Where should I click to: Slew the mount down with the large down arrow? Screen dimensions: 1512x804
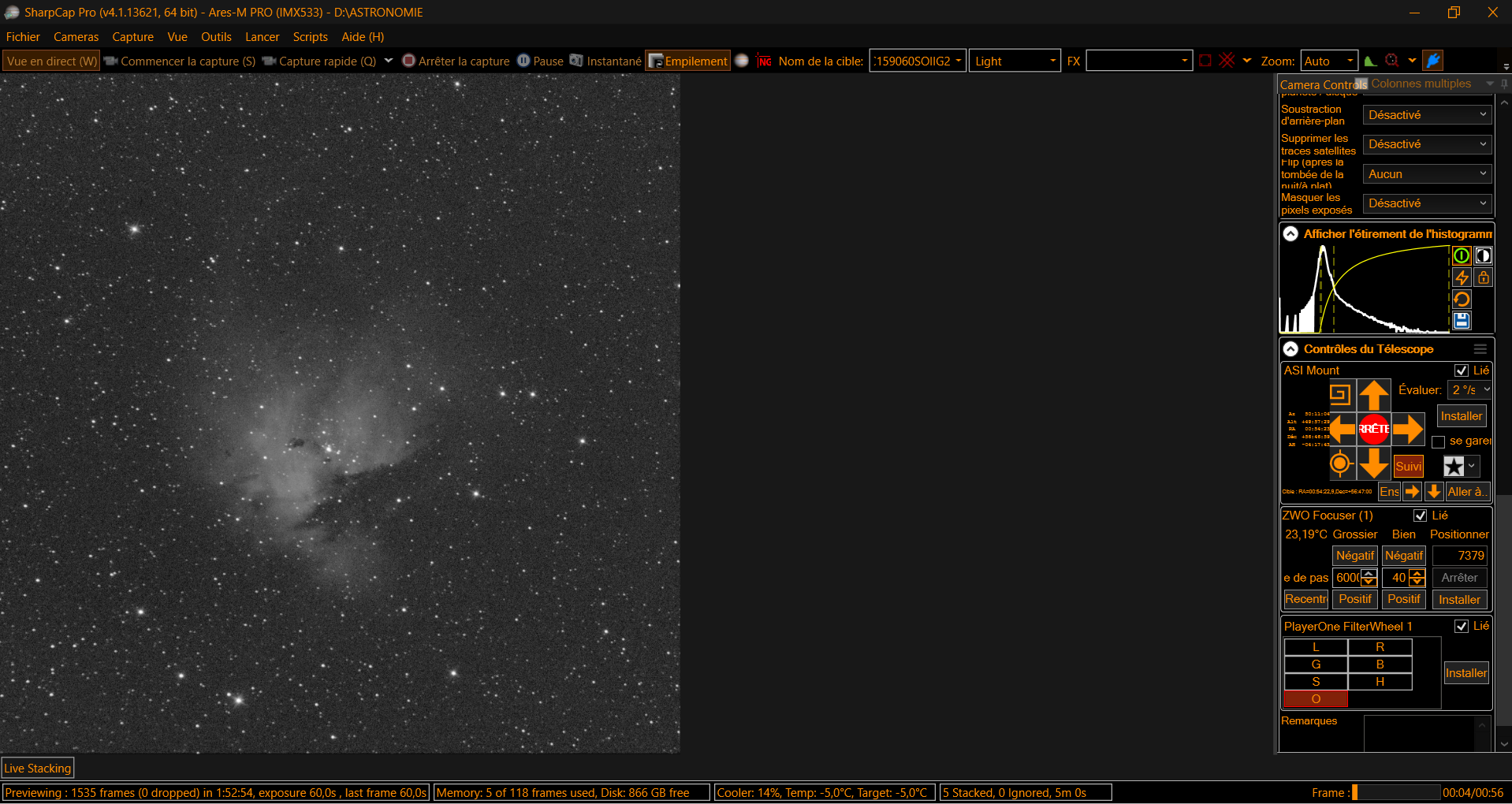[1373, 463]
